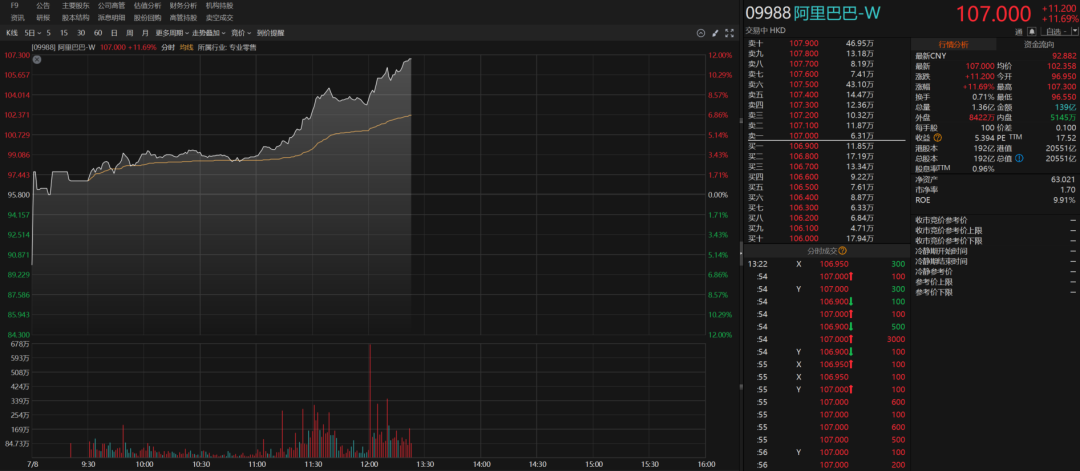Viewport: 1080px width, 471px height.
Task: Click the 通 connect indicator icon
Action: pos(1019,31)
